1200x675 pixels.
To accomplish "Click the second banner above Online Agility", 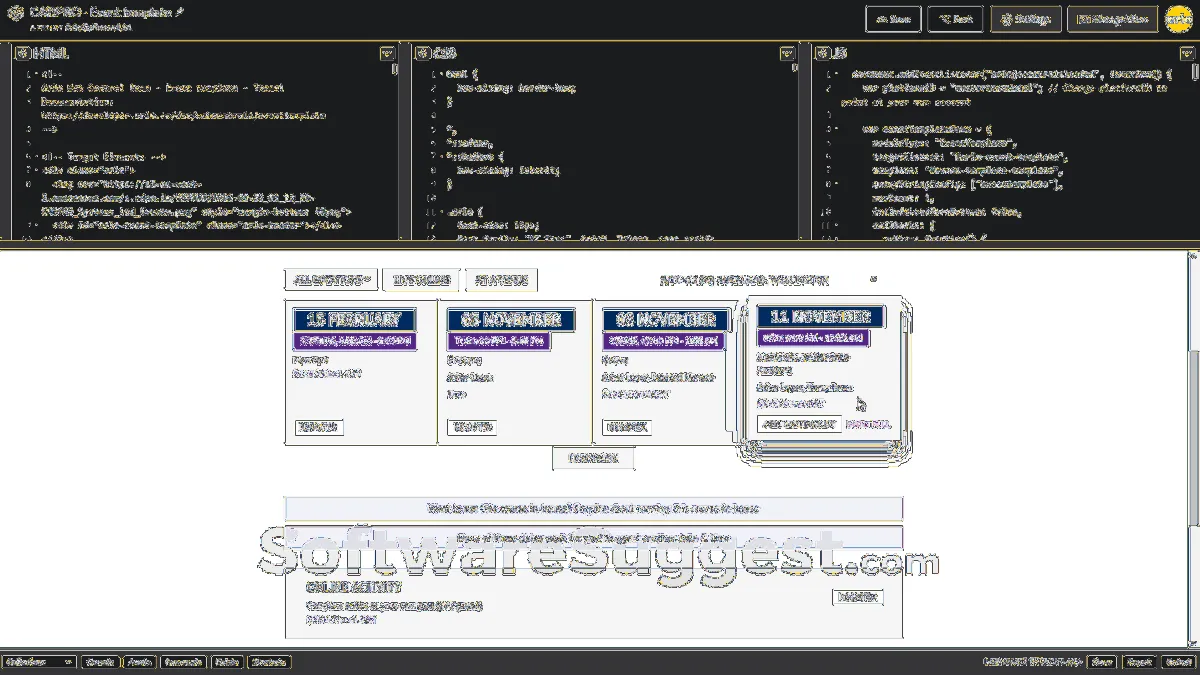I will tap(593, 538).
